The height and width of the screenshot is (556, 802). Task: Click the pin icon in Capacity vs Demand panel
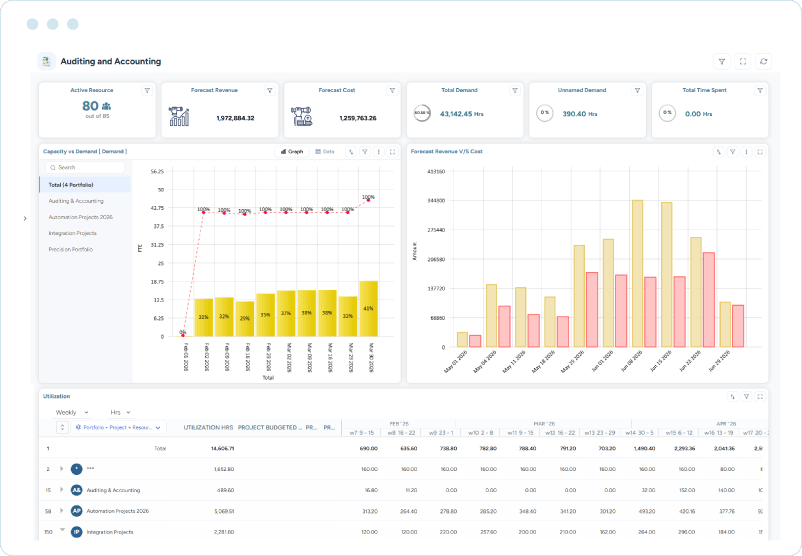(351, 152)
